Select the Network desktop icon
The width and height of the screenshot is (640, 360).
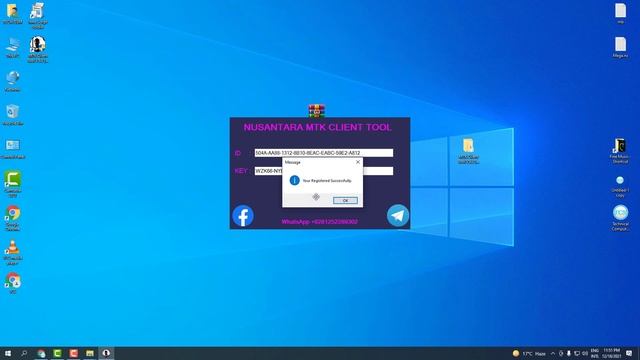[13, 81]
